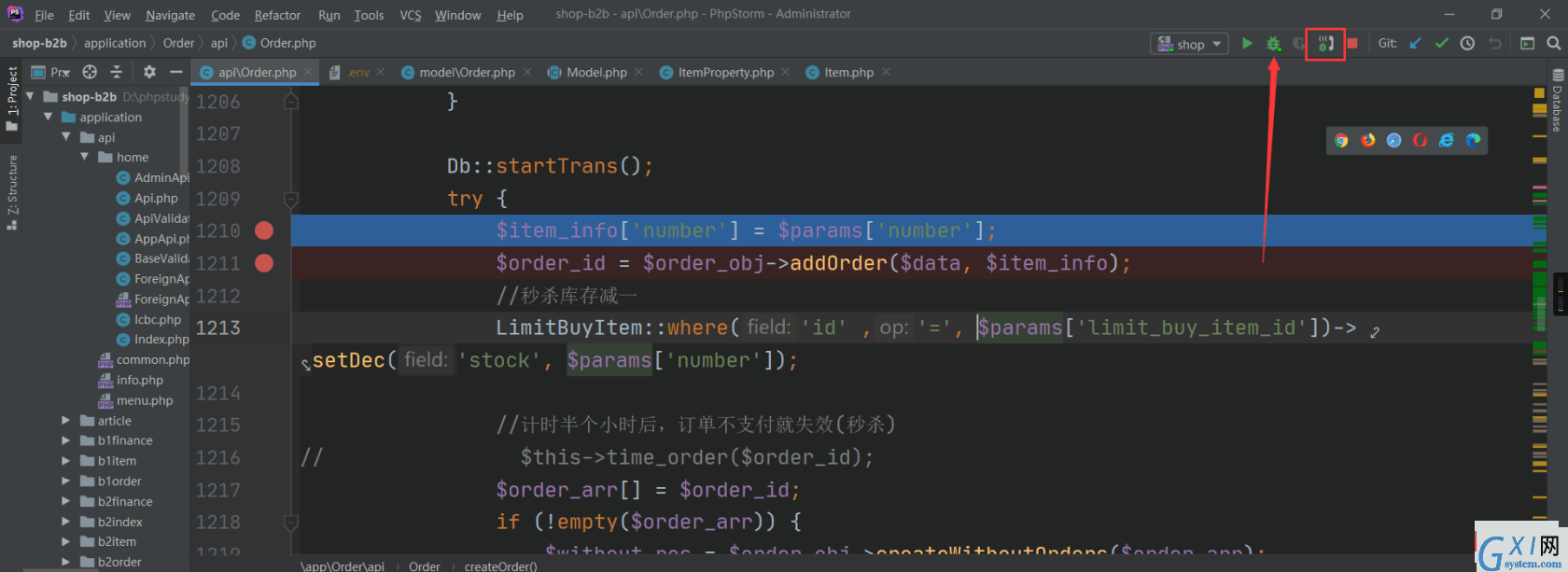The width and height of the screenshot is (1568, 572).
Task: Toggle breakpoint on line 1211
Action: (x=264, y=263)
